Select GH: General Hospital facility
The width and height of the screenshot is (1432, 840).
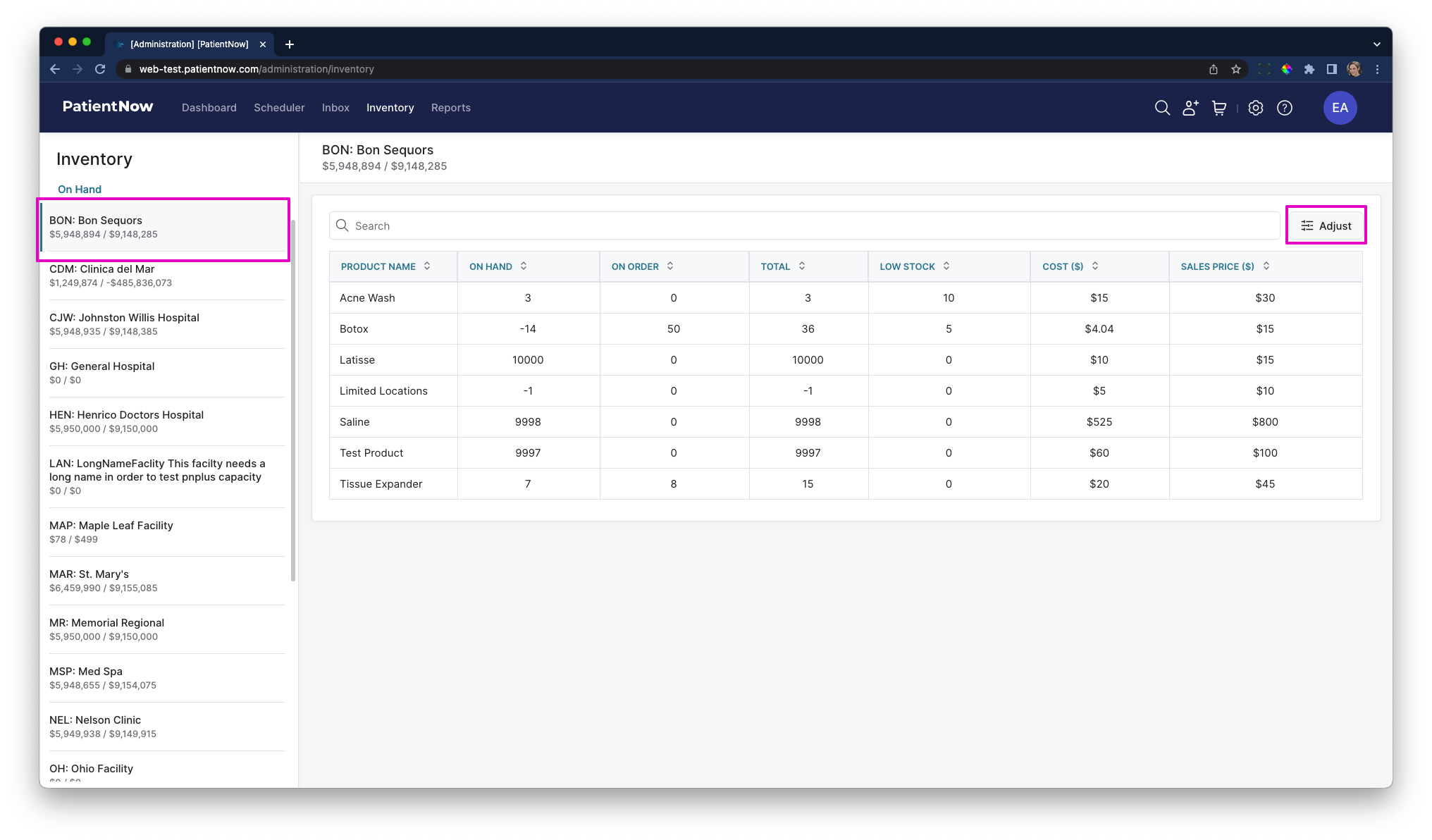tap(167, 373)
